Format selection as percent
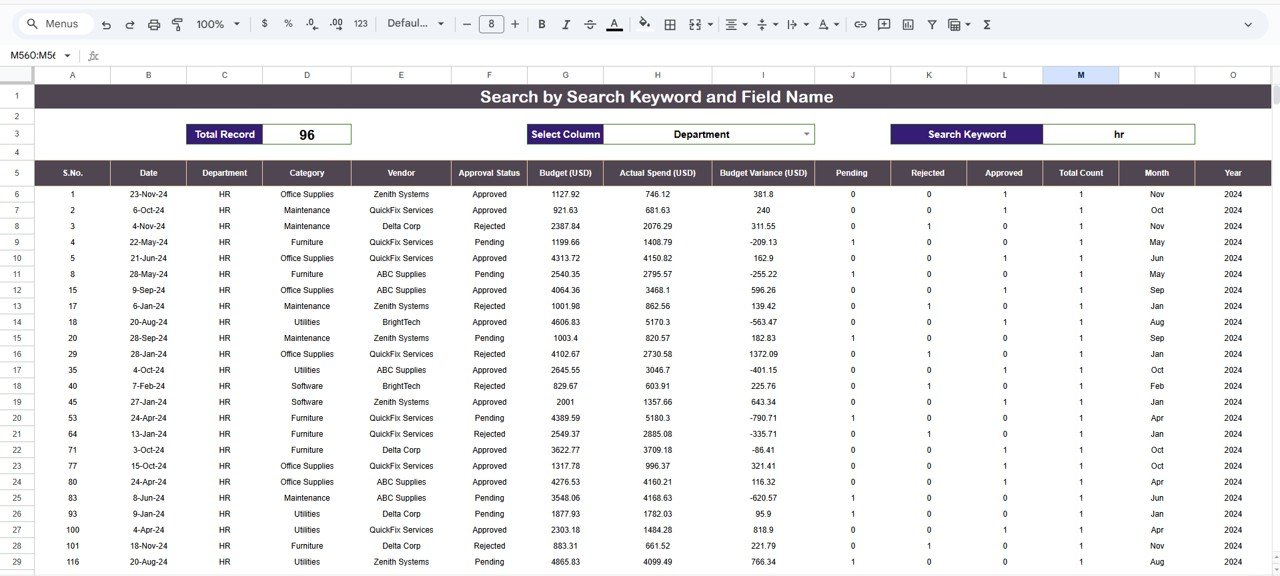 287,23
